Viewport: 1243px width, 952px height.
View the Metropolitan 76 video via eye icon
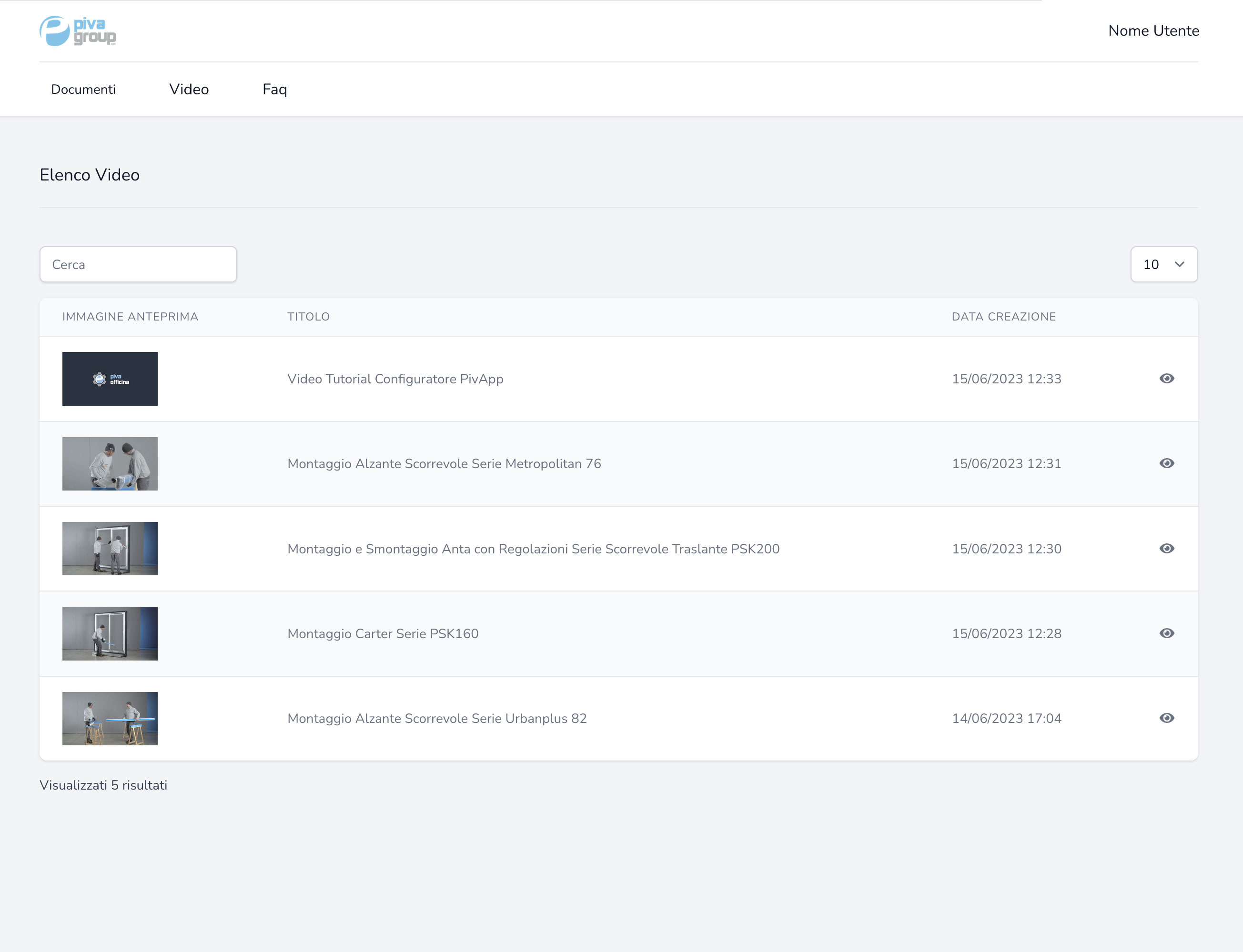pyautogui.click(x=1166, y=463)
